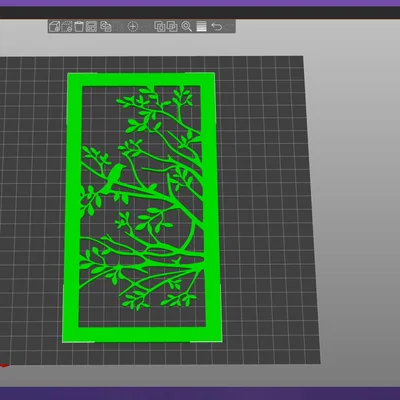Viewport: 400px width, 400px height.
Task: Click the Copy objects icon
Action: pos(106,26)
